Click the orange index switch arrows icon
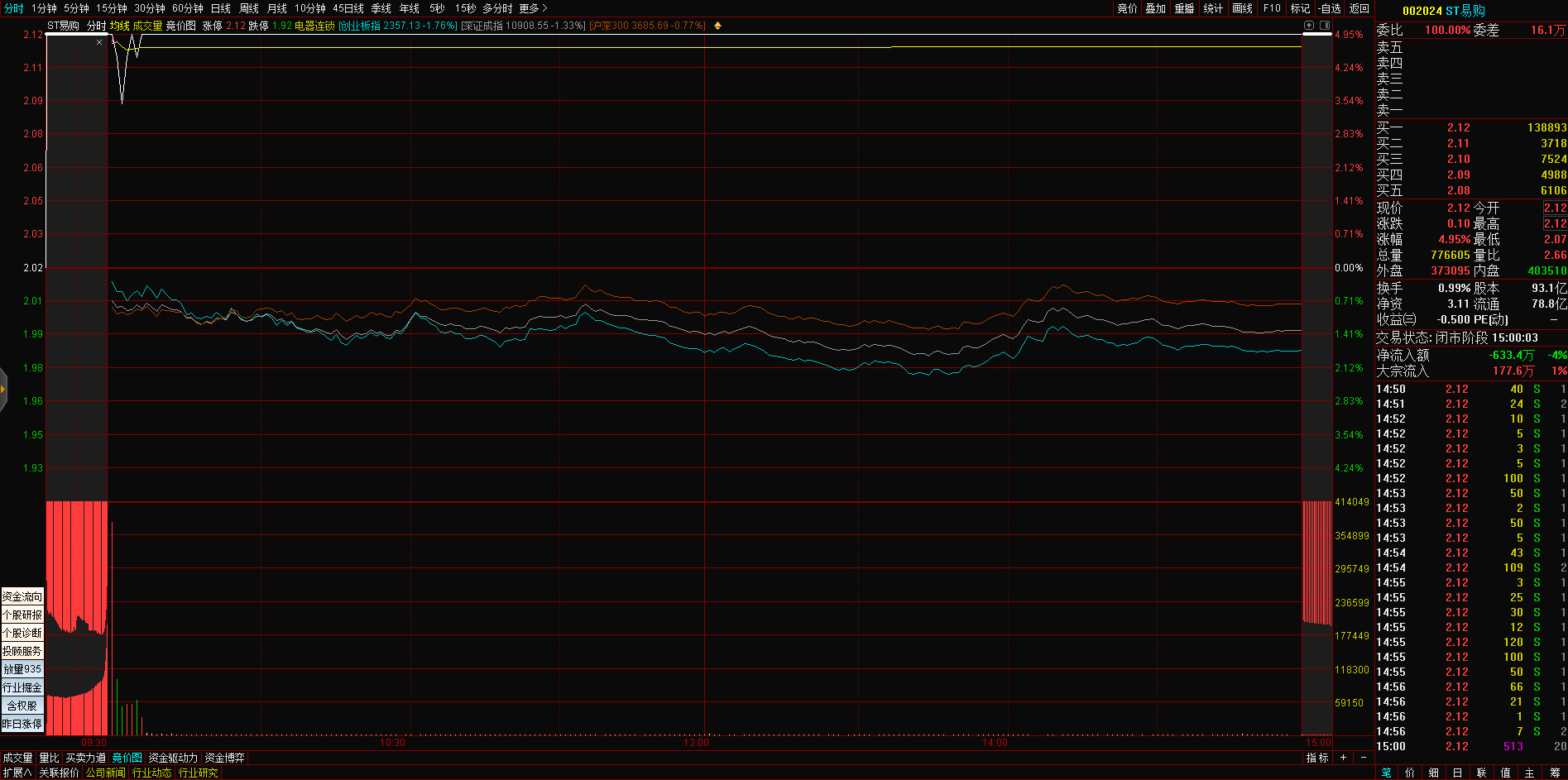This screenshot has width=1568, height=780. coord(717,26)
